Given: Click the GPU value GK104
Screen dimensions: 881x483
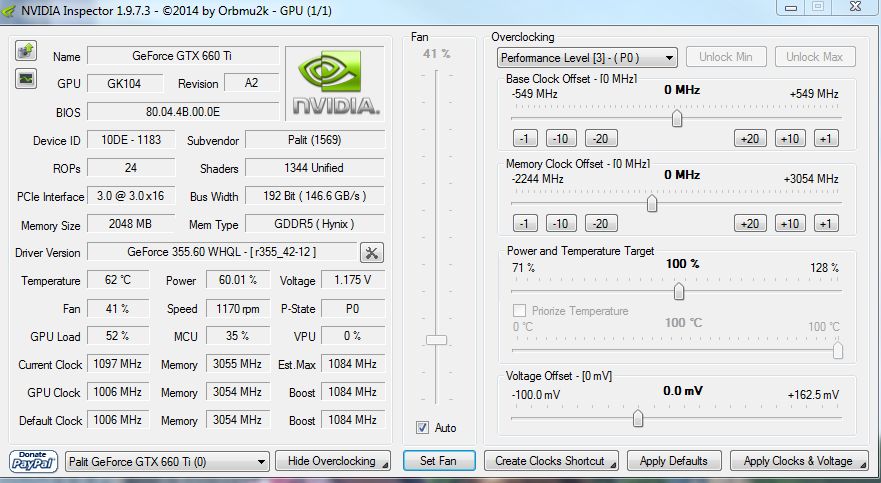Looking at the screenshot, I should pos(125,84).
